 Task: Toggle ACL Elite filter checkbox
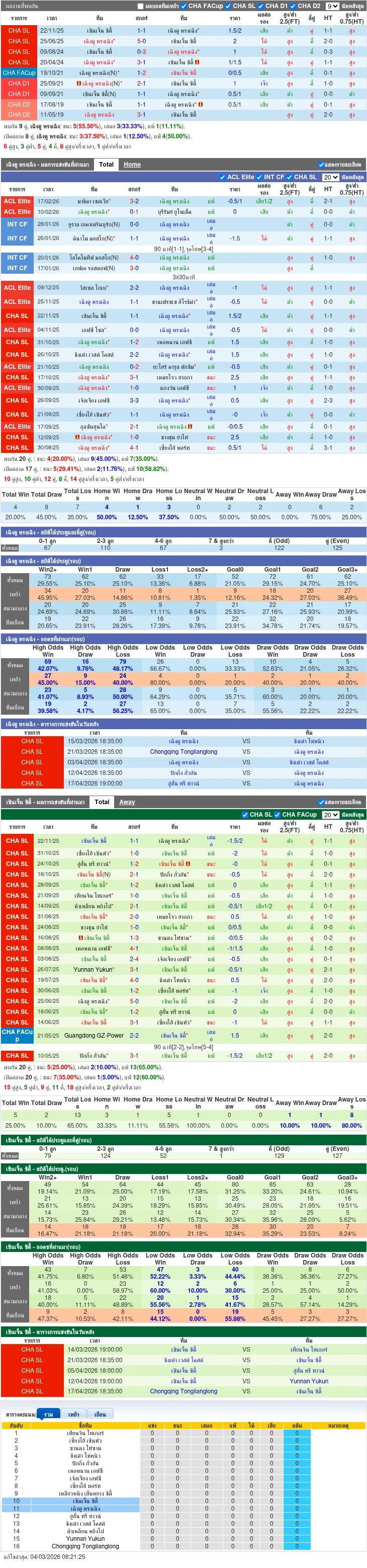(222, 177)
